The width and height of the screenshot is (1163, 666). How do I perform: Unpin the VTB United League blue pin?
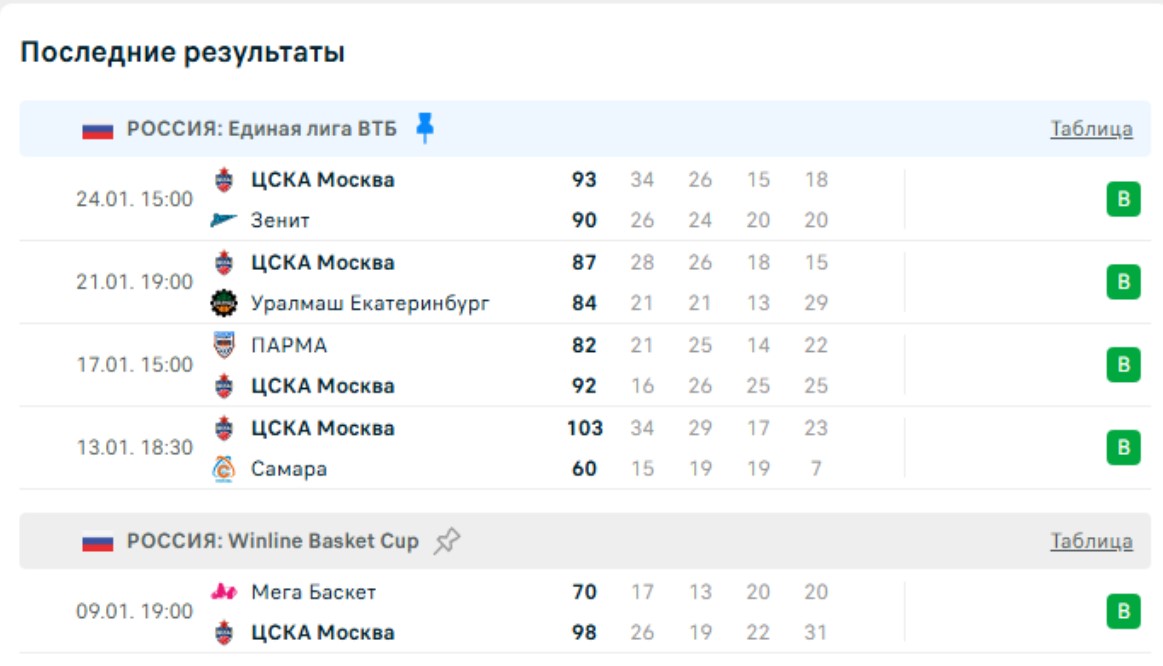pyautogui.click(x=425, y=128)
